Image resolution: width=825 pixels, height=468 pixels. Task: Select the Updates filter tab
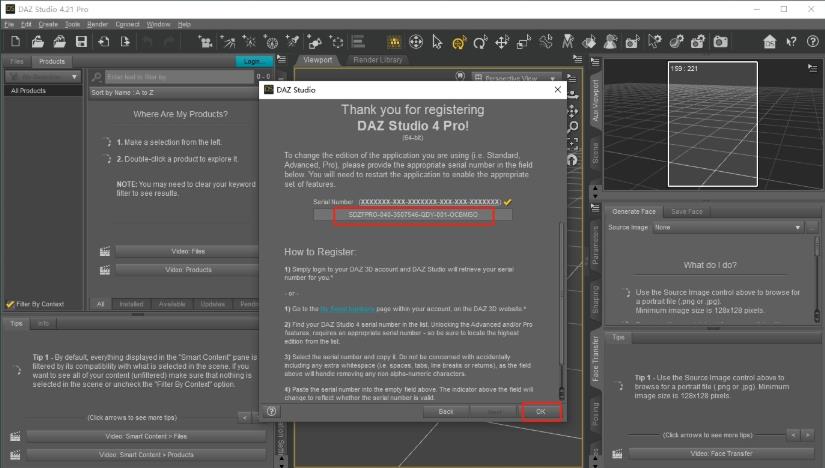click(x=213, y=304)
